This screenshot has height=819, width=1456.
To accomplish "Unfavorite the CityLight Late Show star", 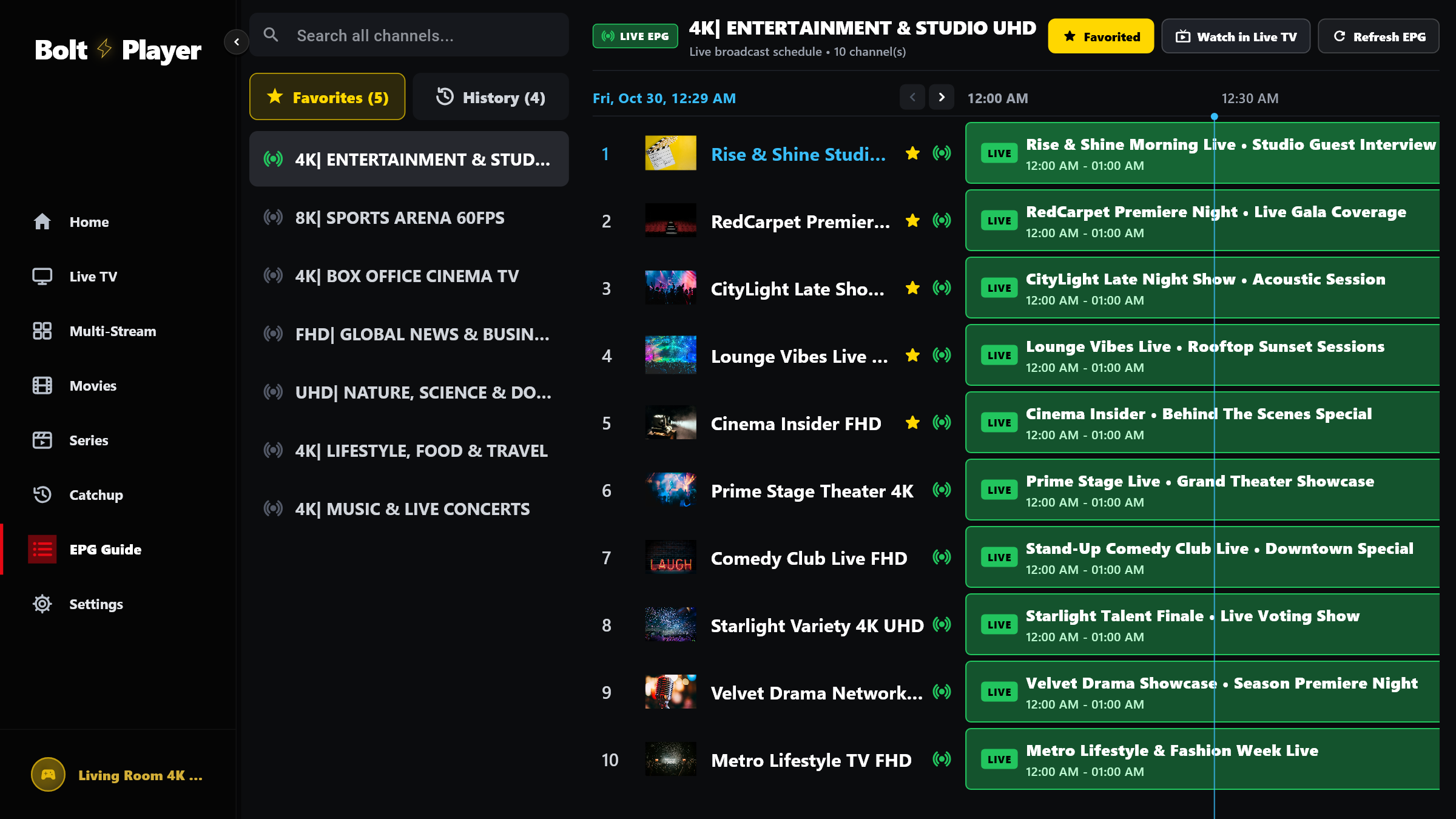I will point(912,288).
